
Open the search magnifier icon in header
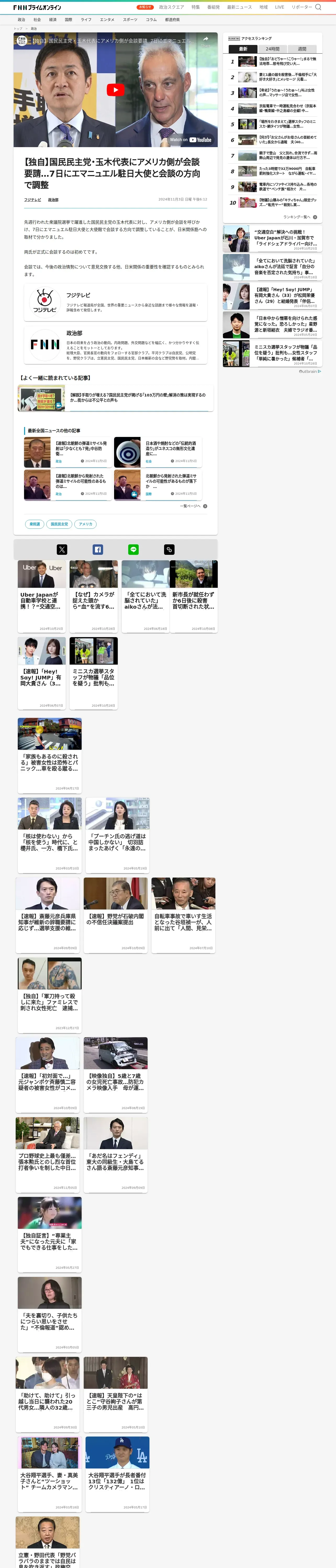(318, 7)
